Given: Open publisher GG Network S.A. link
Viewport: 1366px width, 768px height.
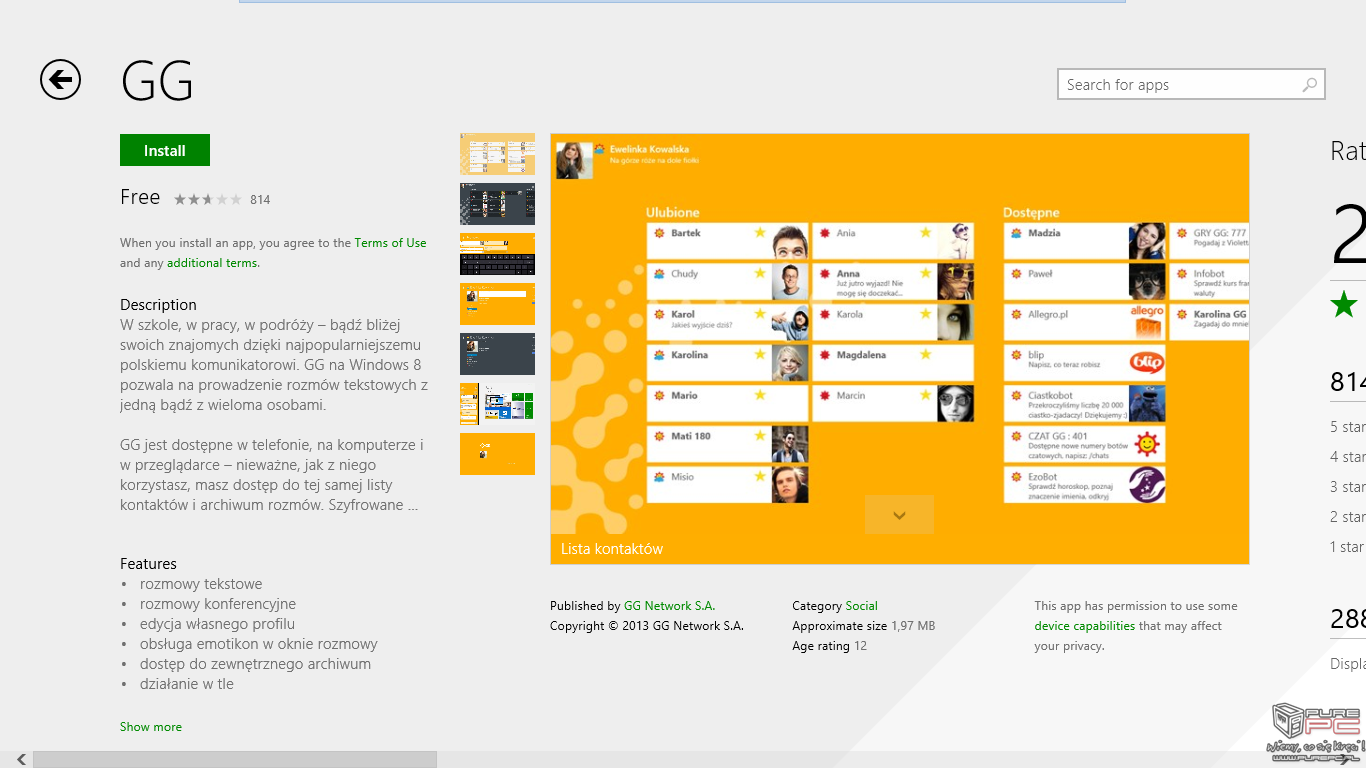Looking at the screenshot, I should (x=669, y=606).
